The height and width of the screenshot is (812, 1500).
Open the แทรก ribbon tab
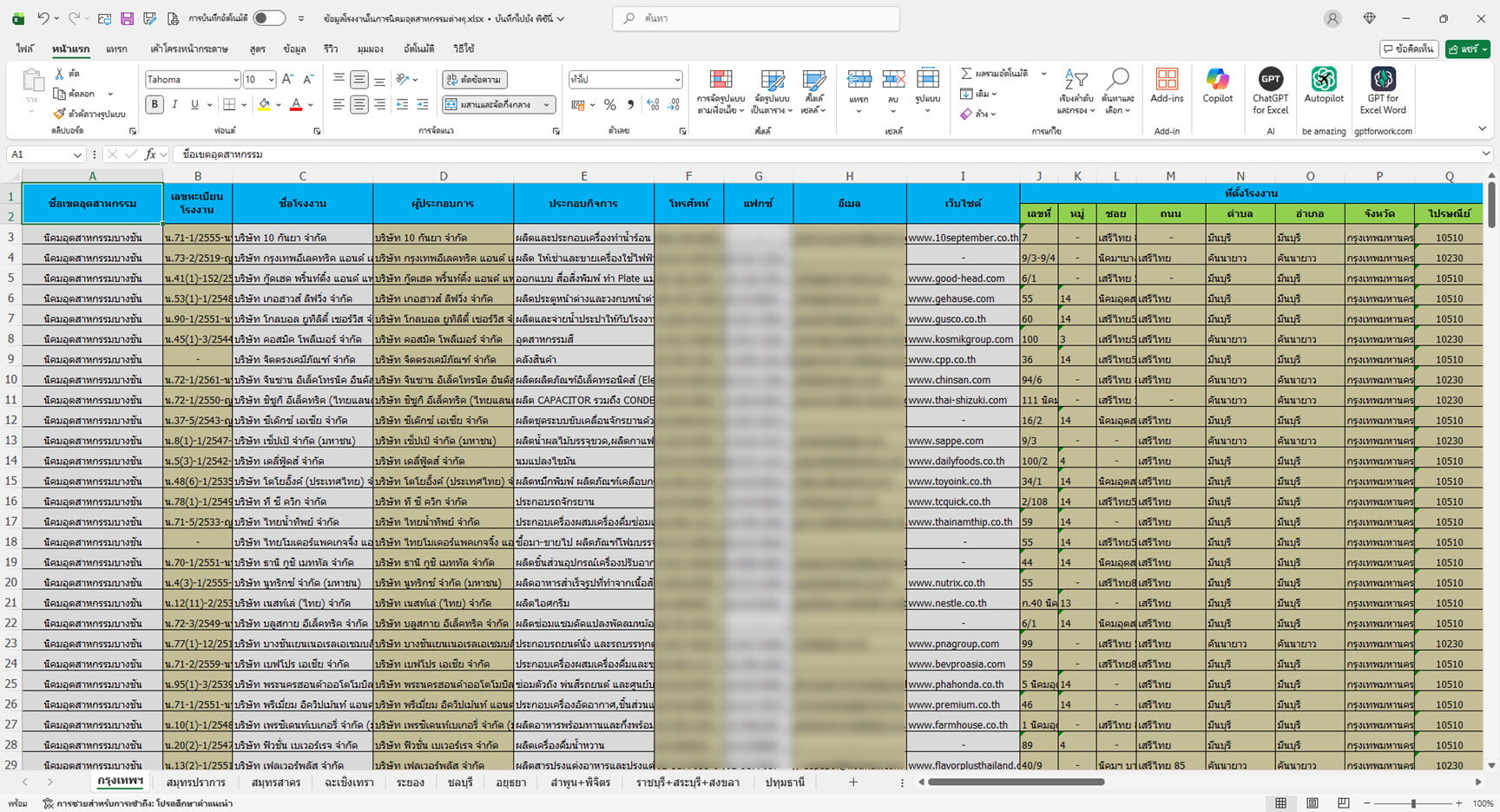click(x=116, y=49)
